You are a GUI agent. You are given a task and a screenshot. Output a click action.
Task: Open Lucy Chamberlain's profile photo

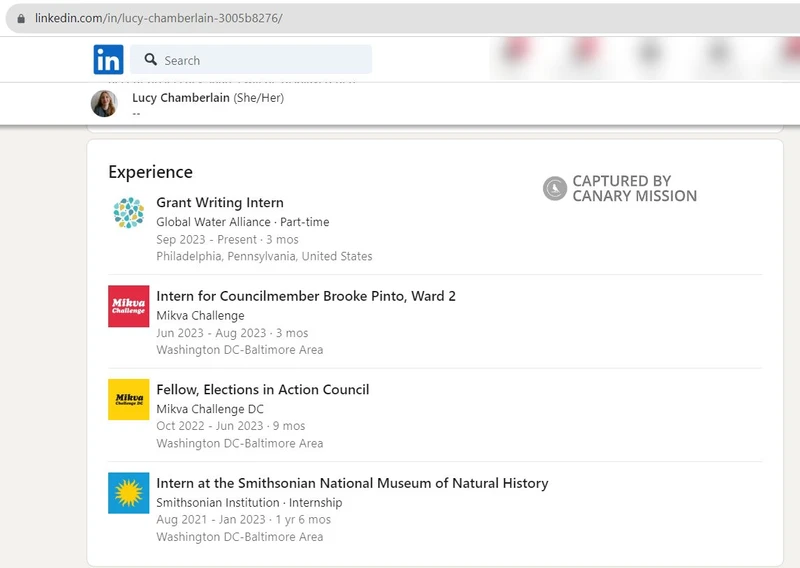[x=104, y=104]
